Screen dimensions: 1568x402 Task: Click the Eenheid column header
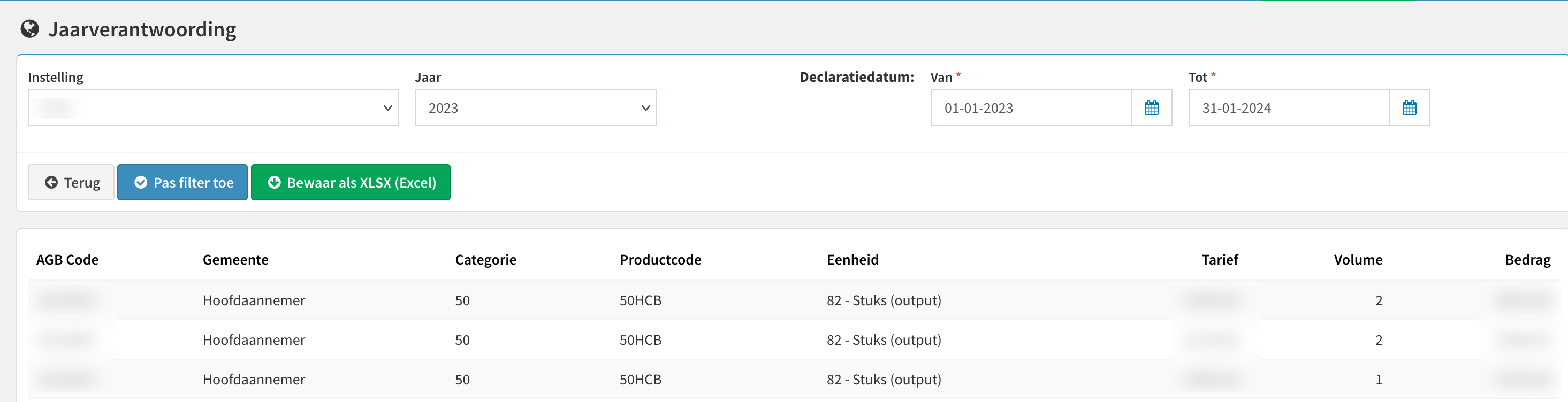pyautogui.click(x=852, y=260)
